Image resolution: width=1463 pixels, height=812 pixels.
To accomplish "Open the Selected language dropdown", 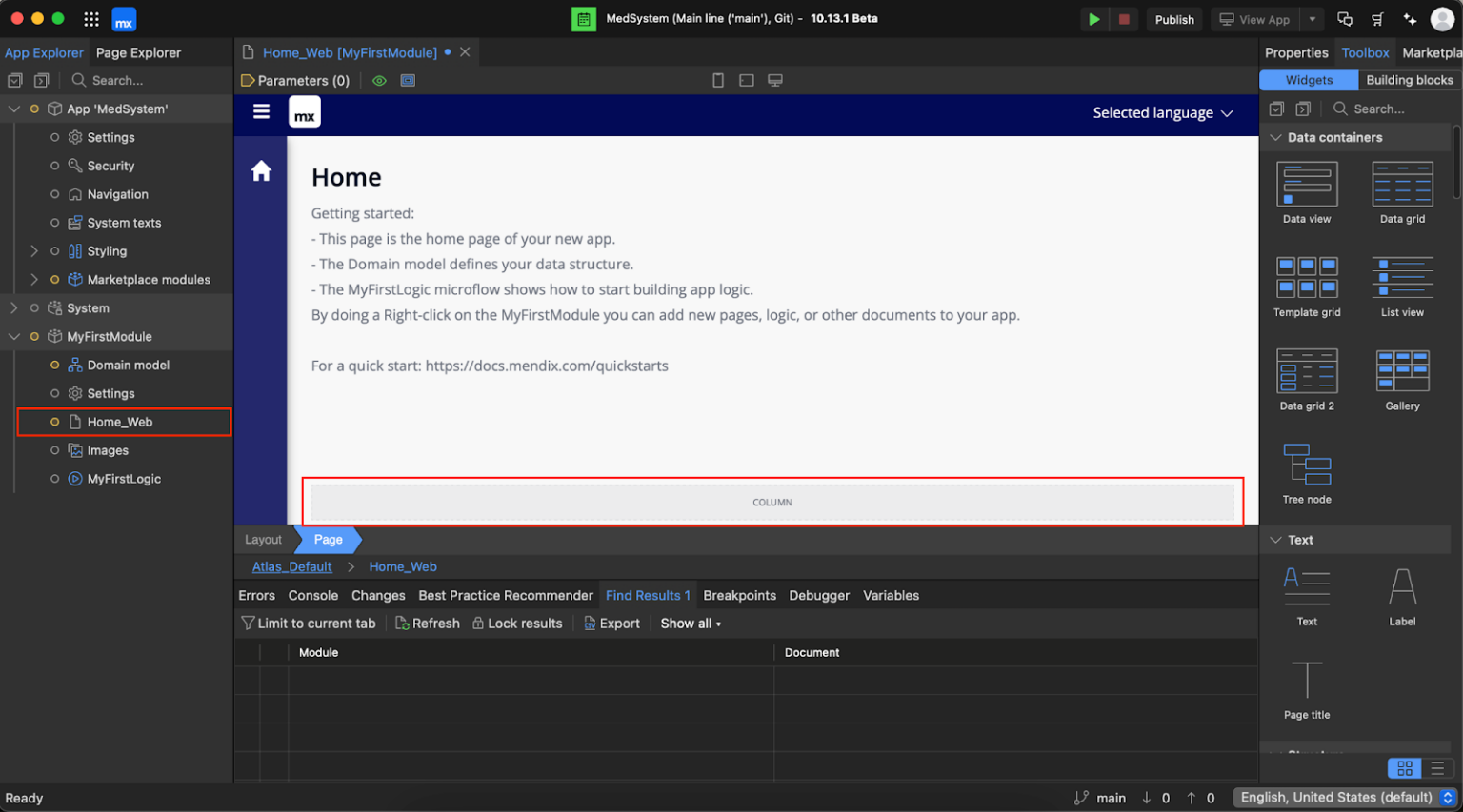I will pos(1162,112).
